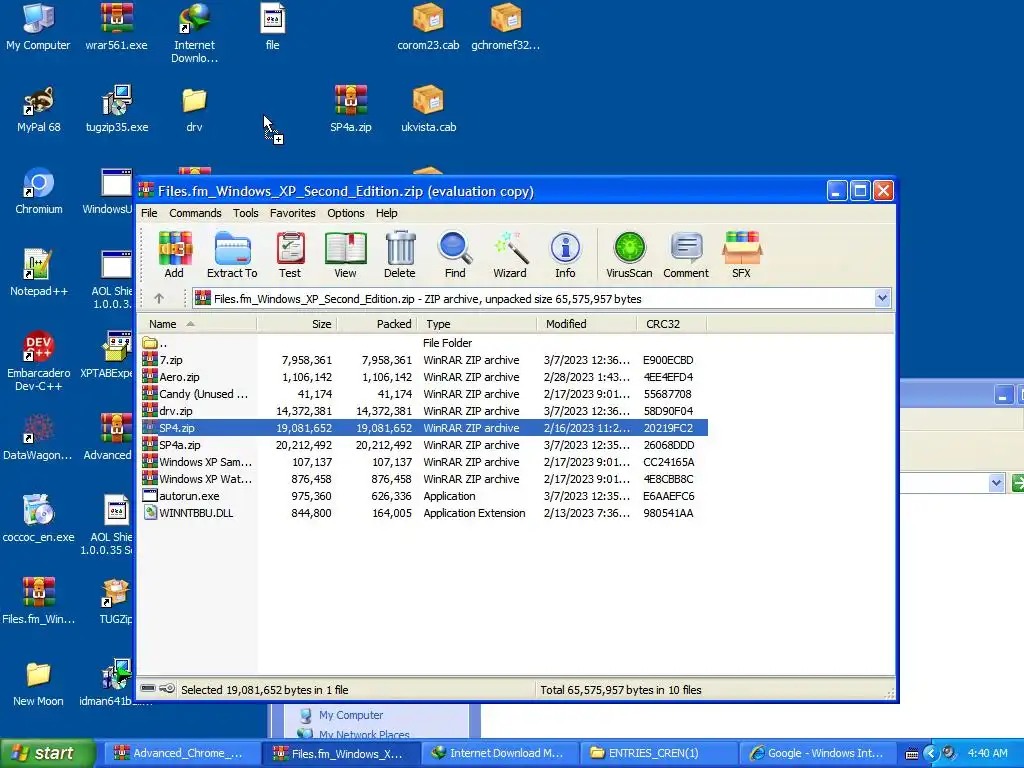Image resolution: width=1024 pixels, height=768 pixels.
Task: Click the system tray expand arrow
Action: 931,753
